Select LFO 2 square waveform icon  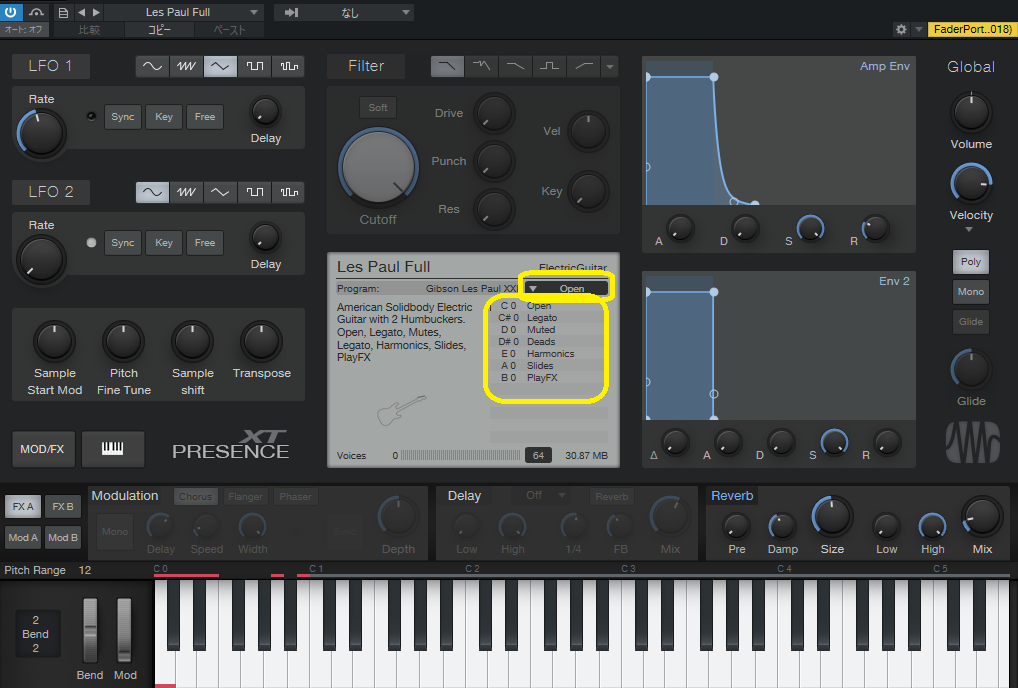coord(254,192)
